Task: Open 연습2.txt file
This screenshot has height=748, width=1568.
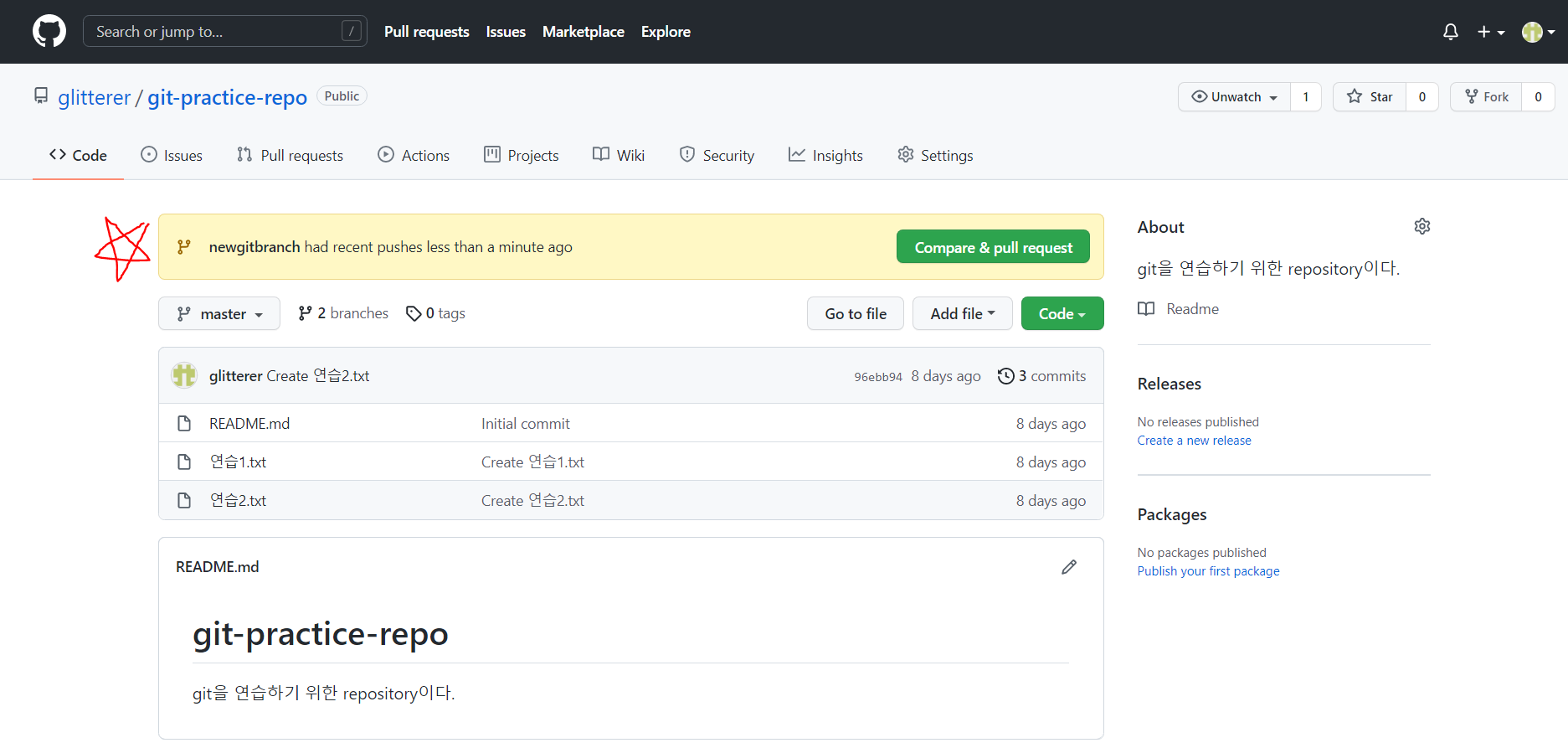Action: point(238,501)
